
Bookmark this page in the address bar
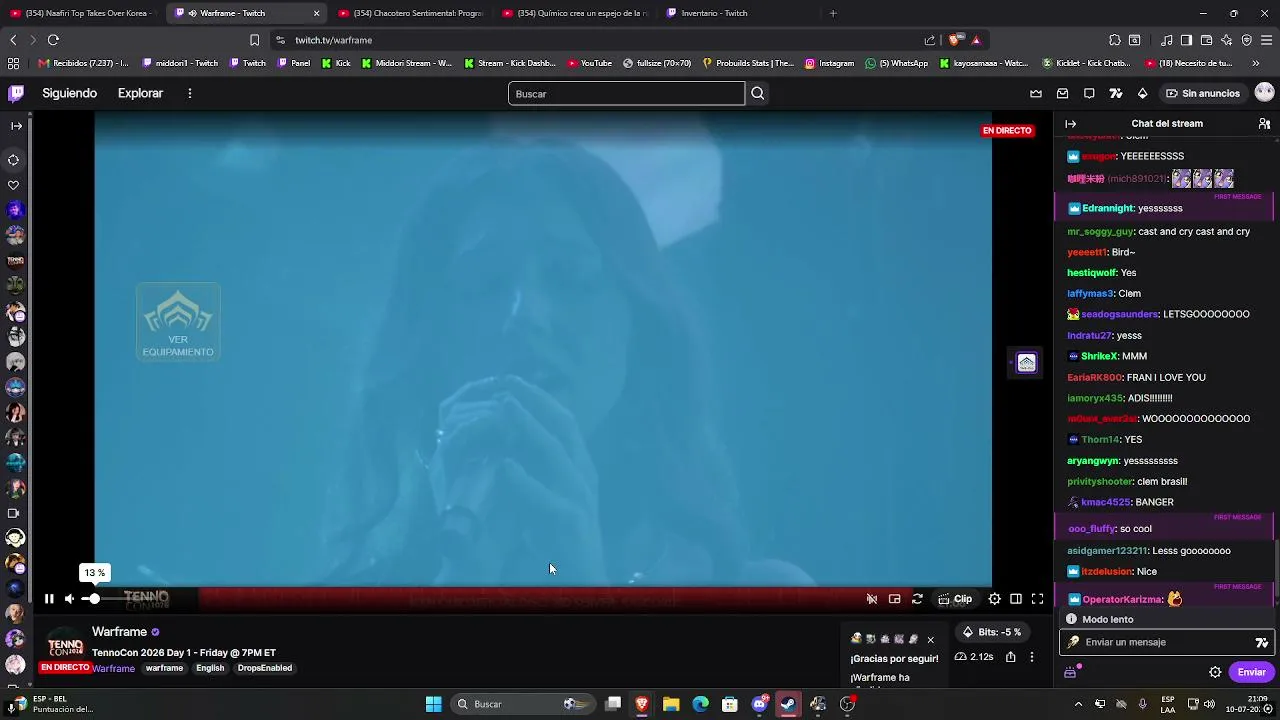click(x=254, y=40)
